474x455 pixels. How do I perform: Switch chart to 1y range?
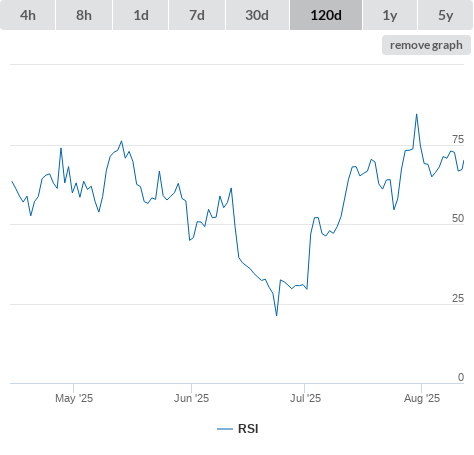pyautogui.click(x=390, y=15)
